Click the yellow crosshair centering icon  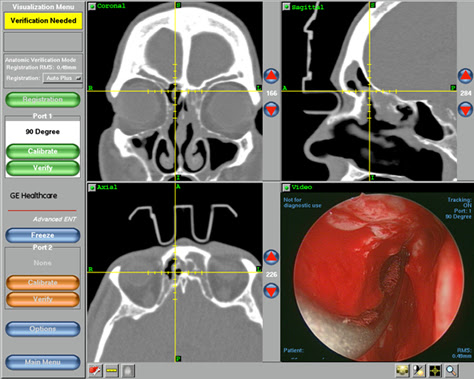coord(435,370)
